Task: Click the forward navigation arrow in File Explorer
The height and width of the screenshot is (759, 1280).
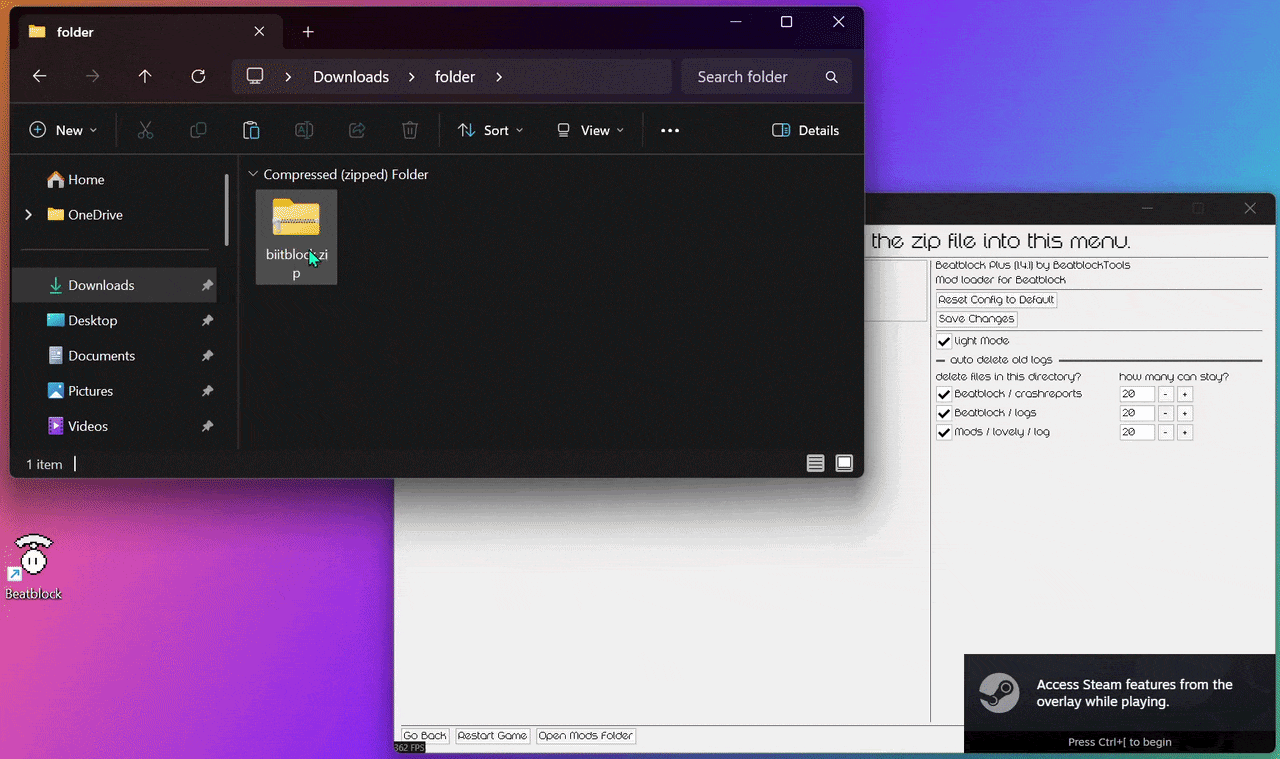Action: click(92, 76)
